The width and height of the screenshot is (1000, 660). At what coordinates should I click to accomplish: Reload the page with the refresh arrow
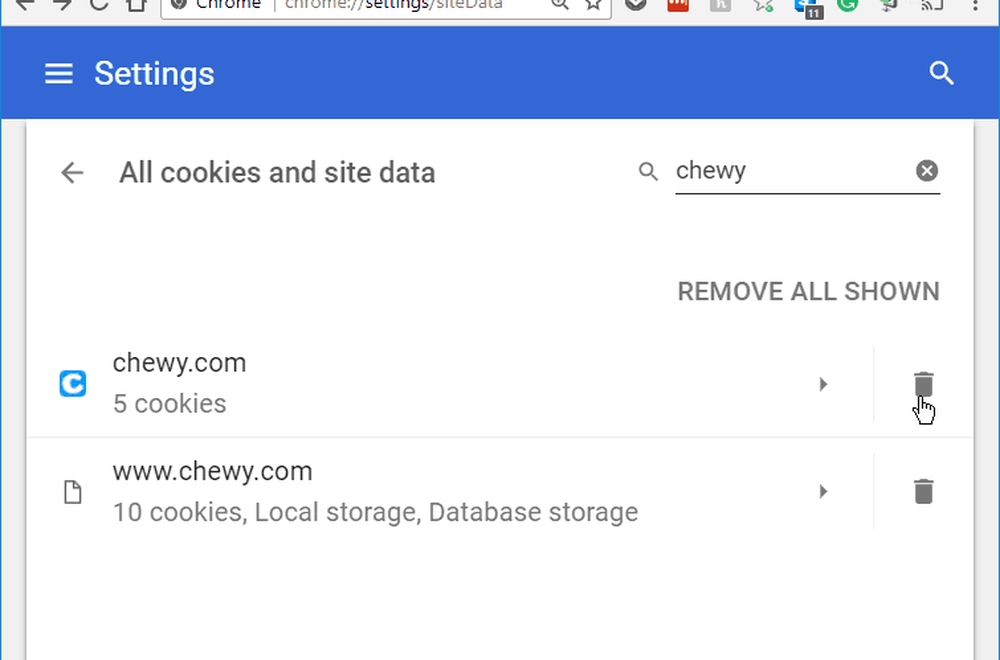click(98, 5)
